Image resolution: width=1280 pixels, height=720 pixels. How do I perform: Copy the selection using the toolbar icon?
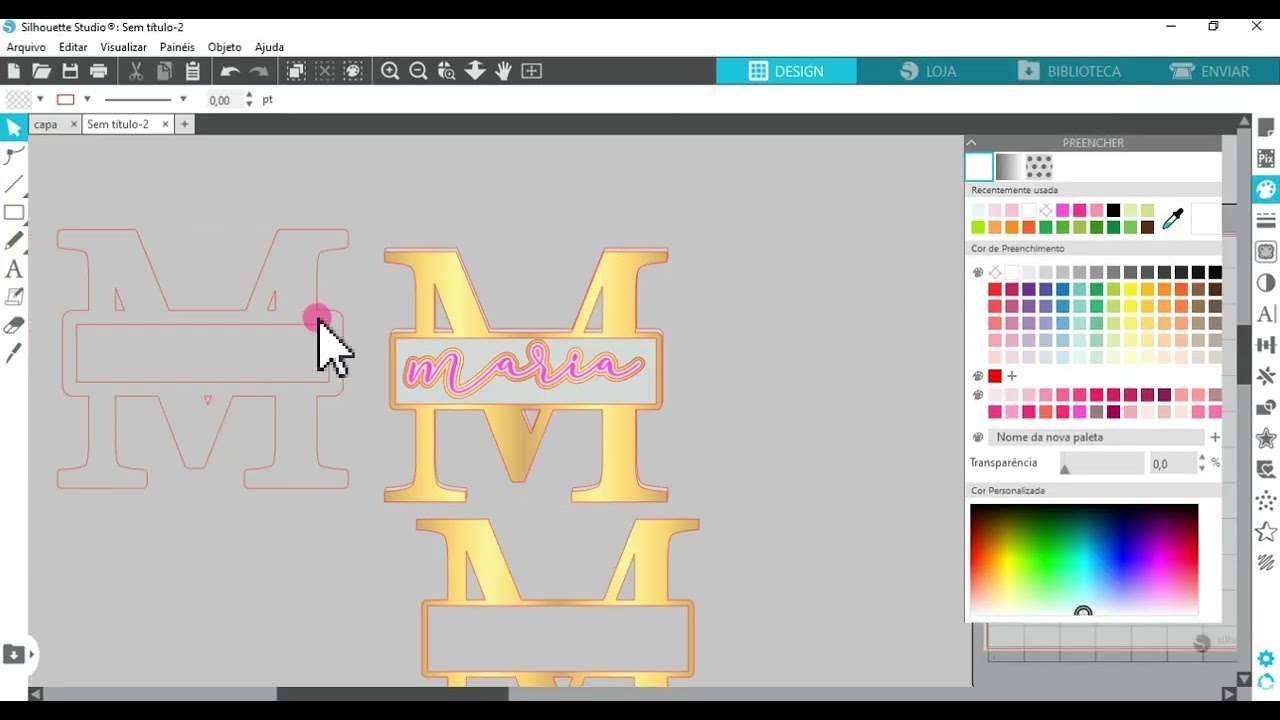pos(165,71)
